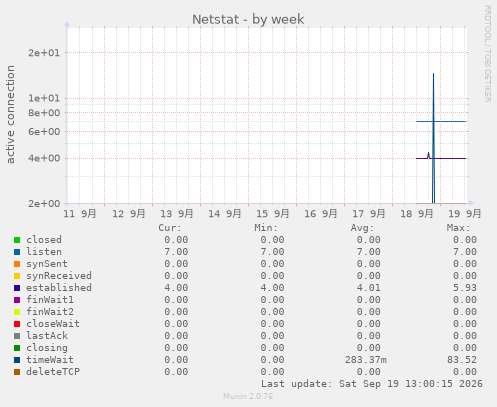Viewport: 497px width, 407px height.
Task: Click the '15 9月' x-axis date label
Action: [273, 214]
